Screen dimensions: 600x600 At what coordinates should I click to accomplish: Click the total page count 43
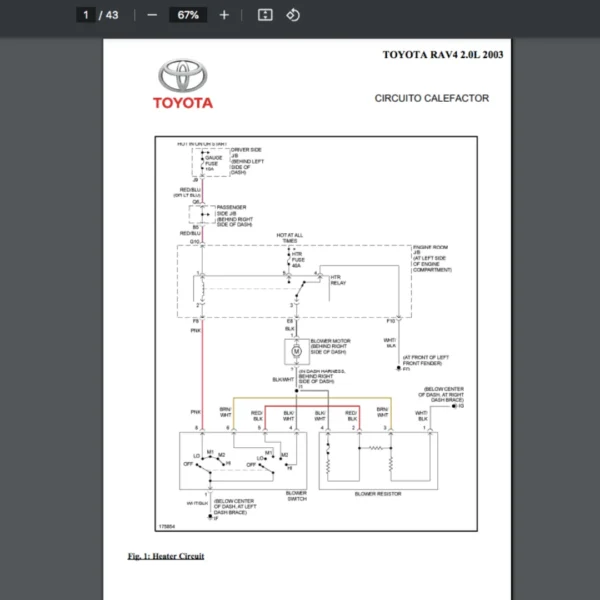112,15
